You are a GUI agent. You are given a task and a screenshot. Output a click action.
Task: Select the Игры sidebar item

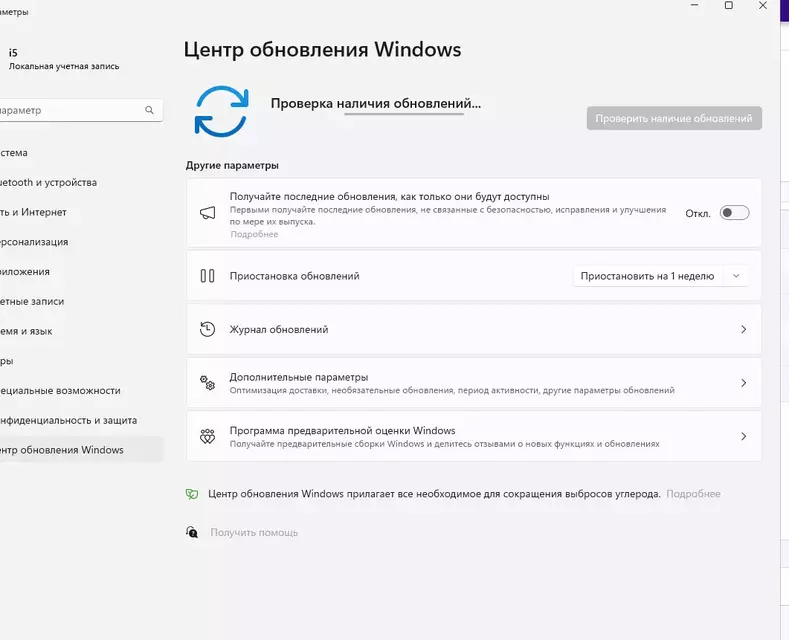click(81, 361)
